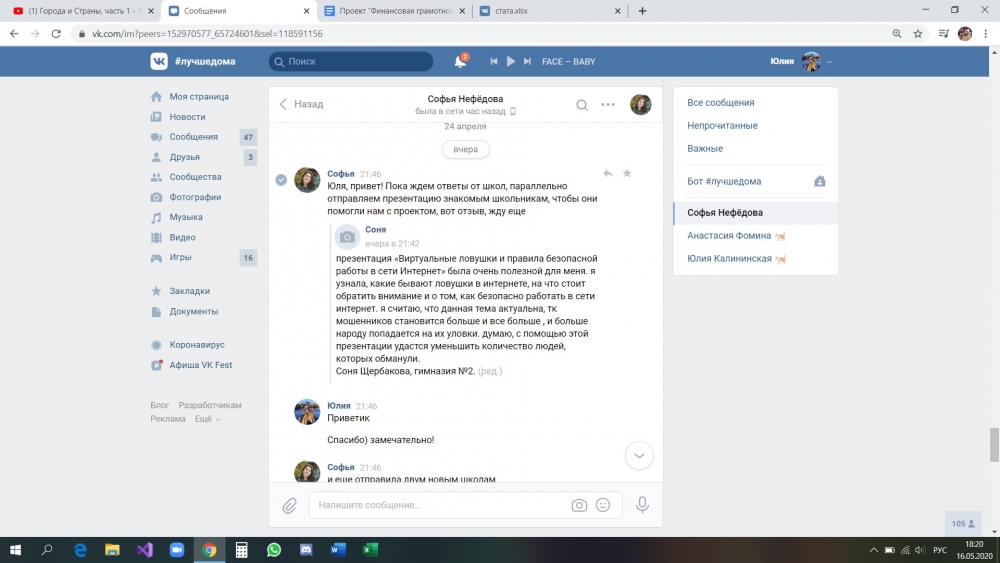
Task: Reply to Софья's message with arrow icon
Action: (x=608, y=173)
